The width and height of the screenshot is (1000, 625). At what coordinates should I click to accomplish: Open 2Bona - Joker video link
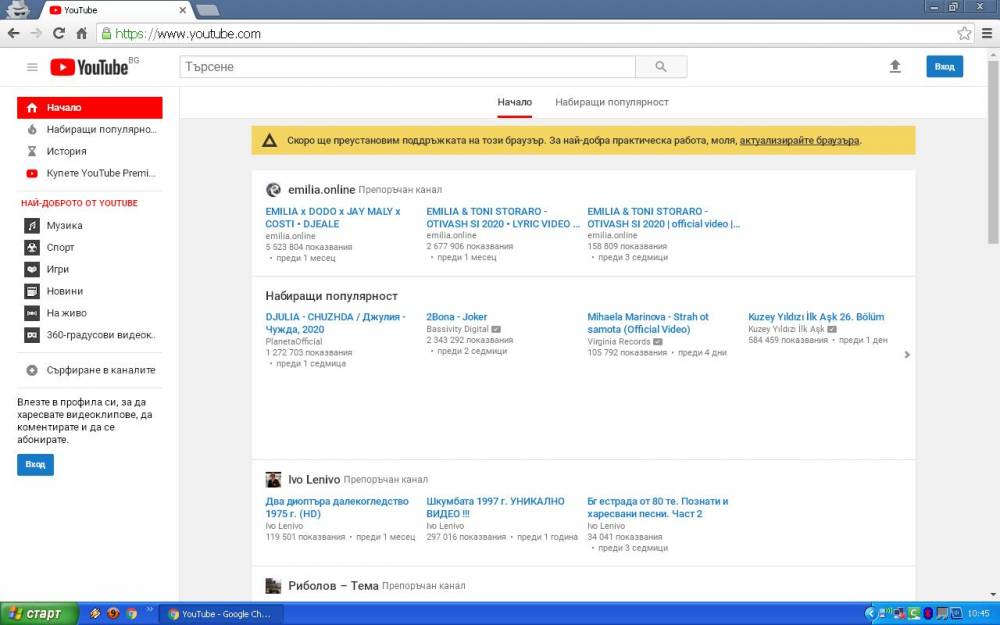click(x=457, y=317)
